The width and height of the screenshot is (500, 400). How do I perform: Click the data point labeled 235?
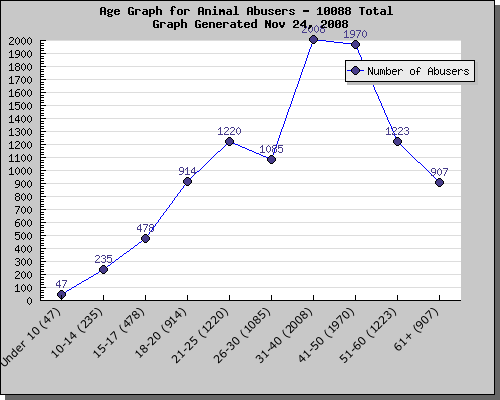[x=103, y=270]
